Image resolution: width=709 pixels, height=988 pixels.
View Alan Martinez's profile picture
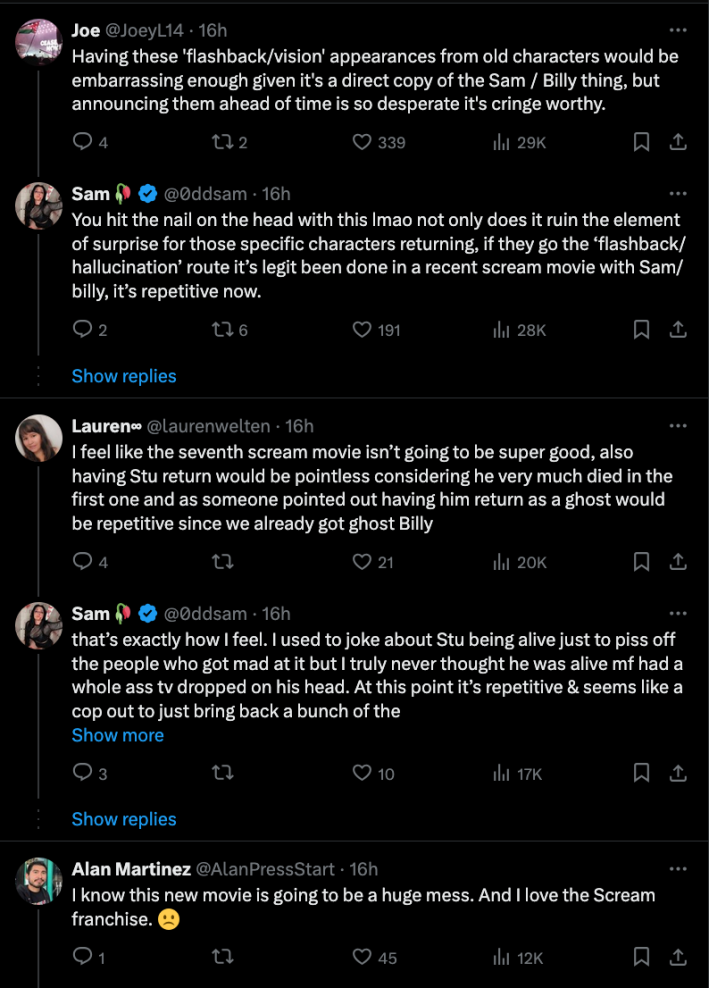(x=38, y=881)
